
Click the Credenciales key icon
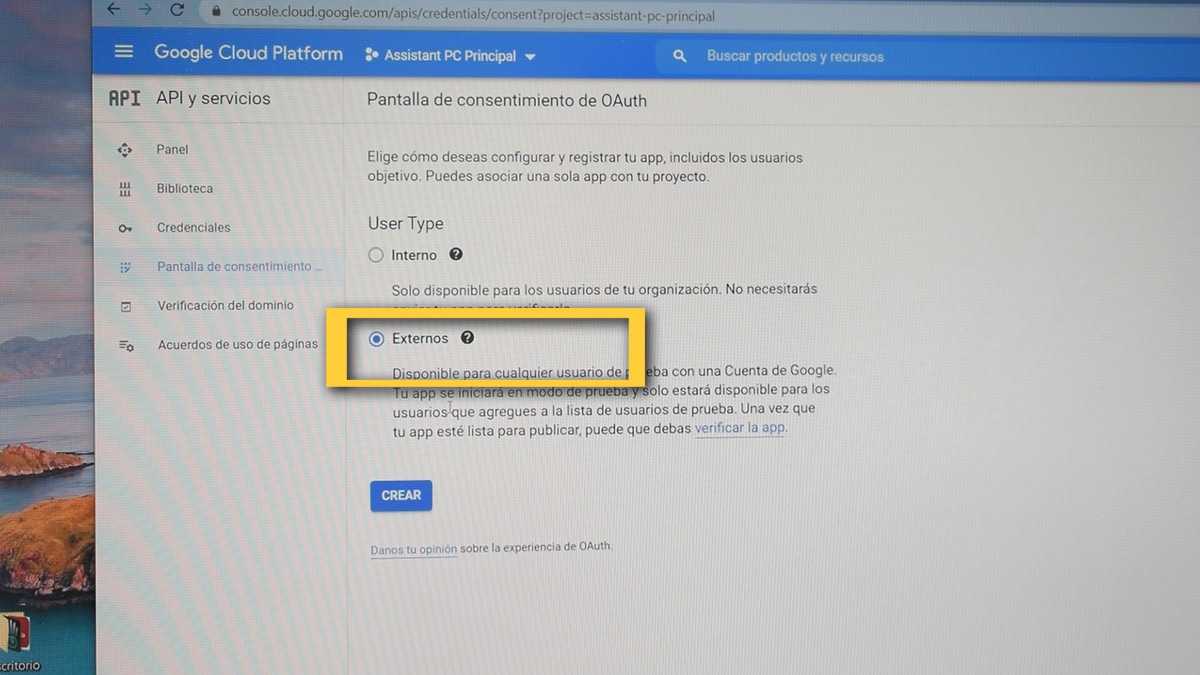[x=125, y=228]
